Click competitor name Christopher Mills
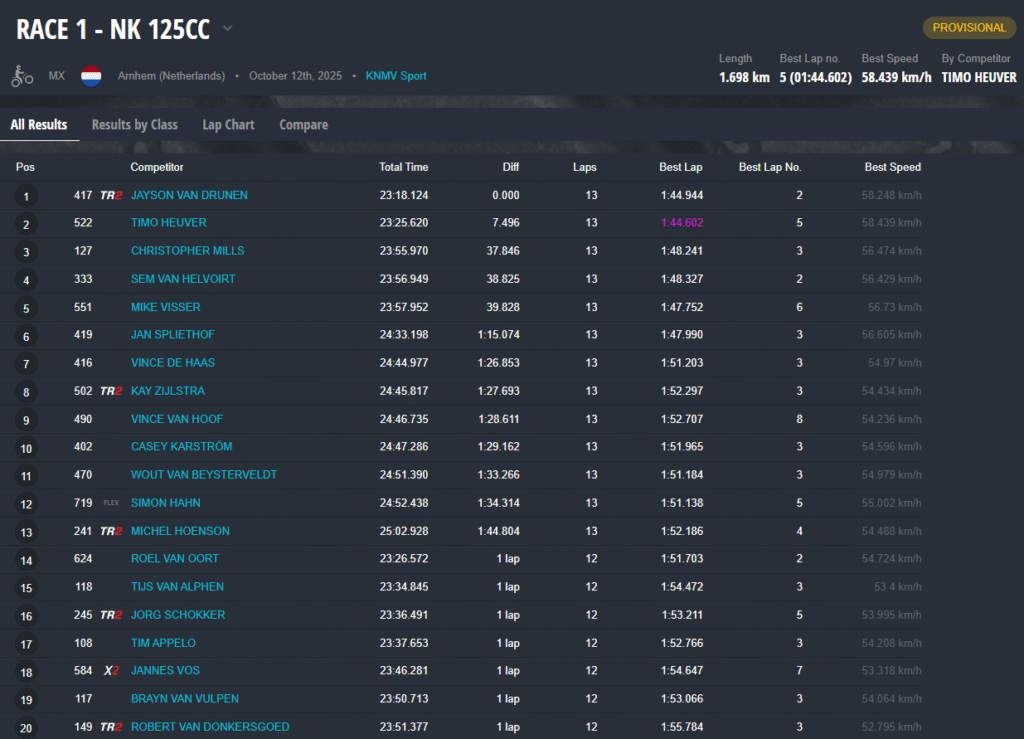 click(x=187, y=251)
